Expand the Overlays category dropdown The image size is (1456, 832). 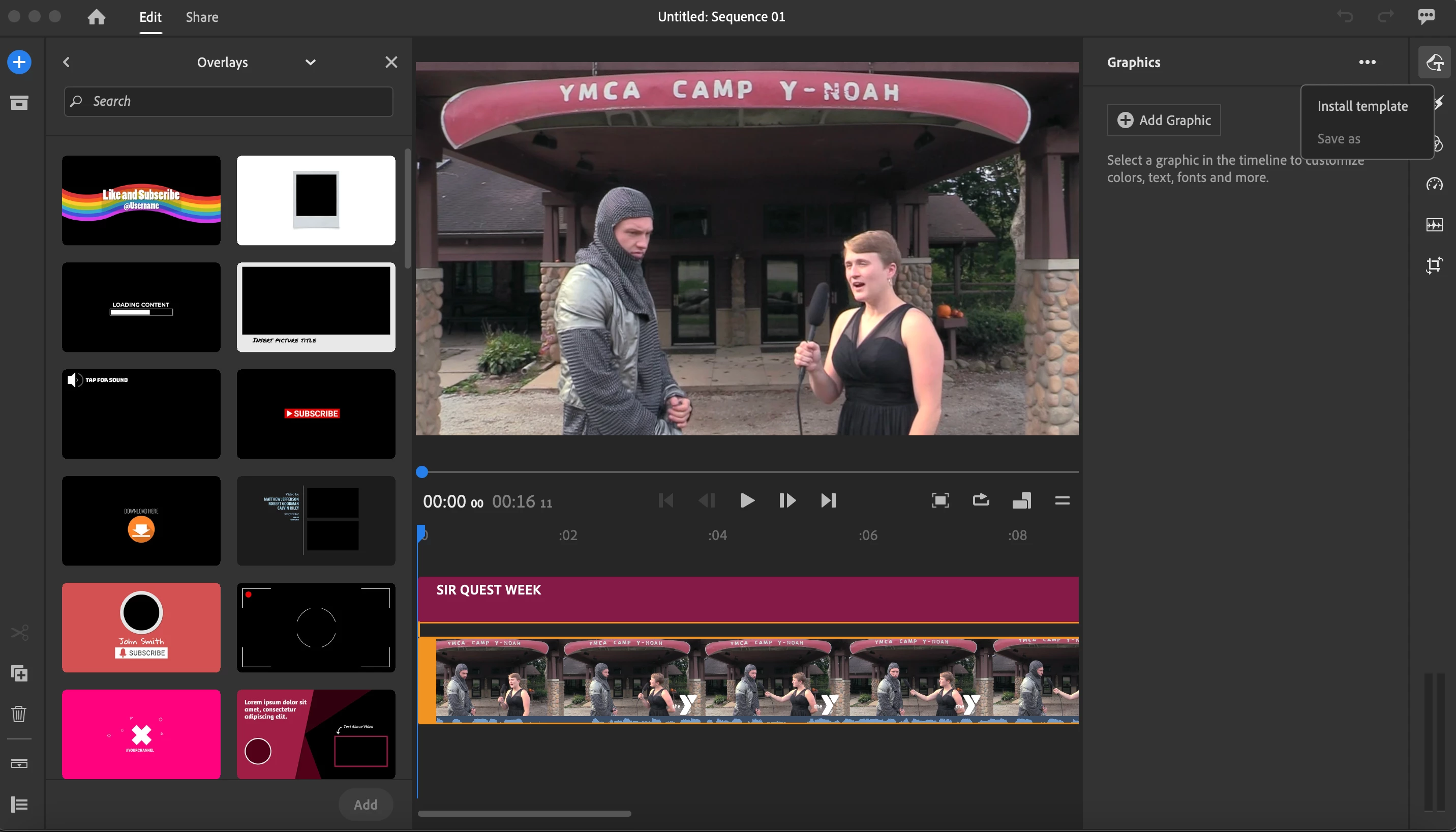point(310,62)
